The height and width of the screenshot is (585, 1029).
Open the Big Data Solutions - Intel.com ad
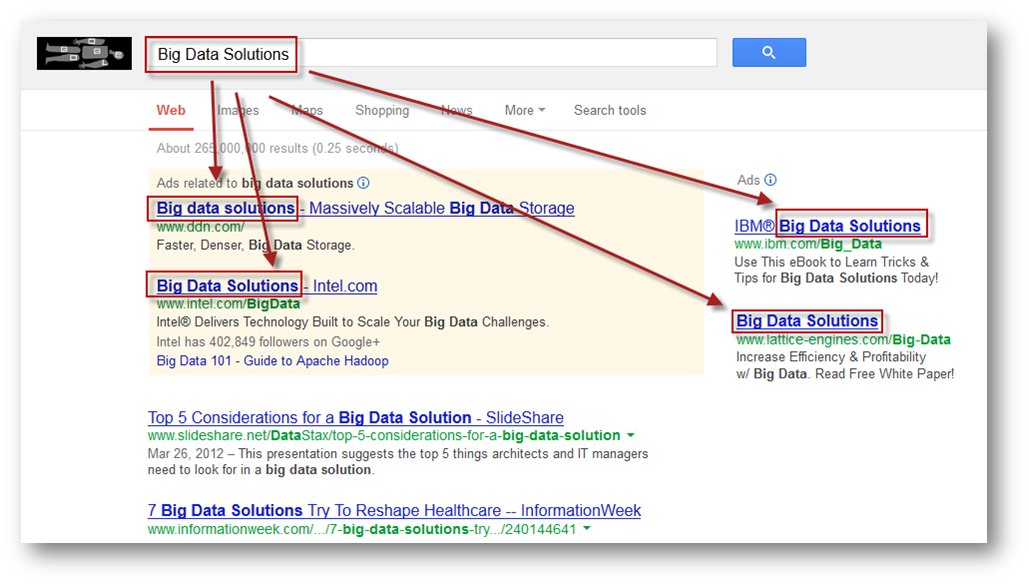pos(267,286)
